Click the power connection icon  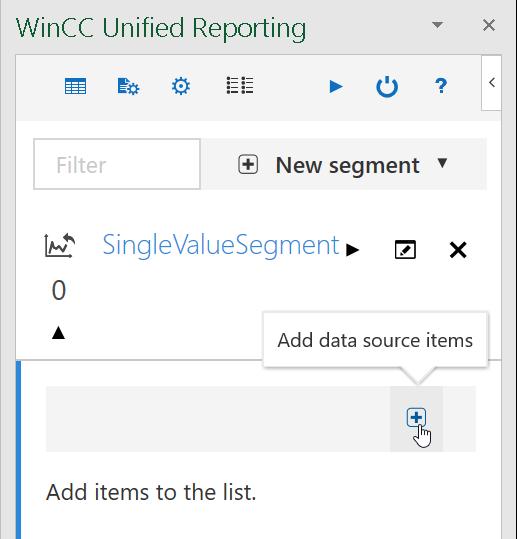coord(387,86)
